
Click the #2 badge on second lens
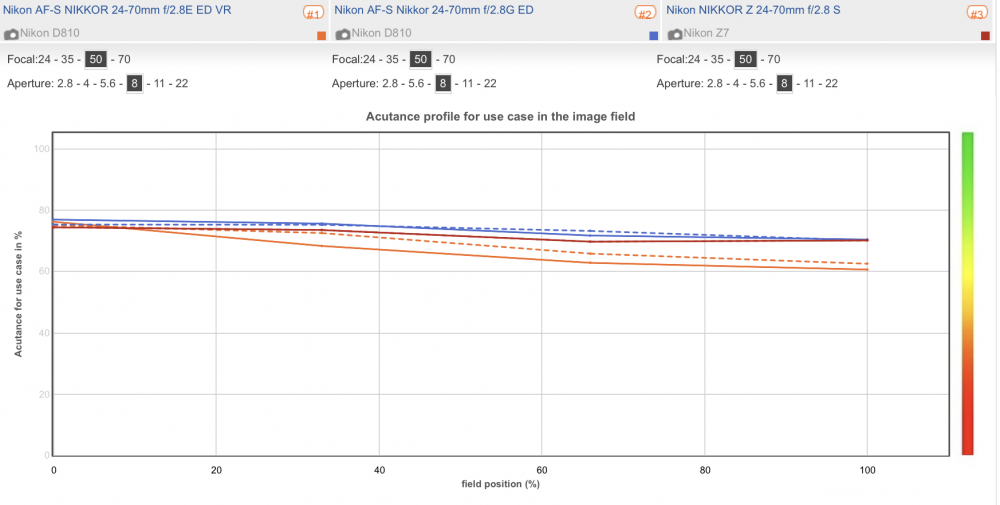tap(645, 13)
